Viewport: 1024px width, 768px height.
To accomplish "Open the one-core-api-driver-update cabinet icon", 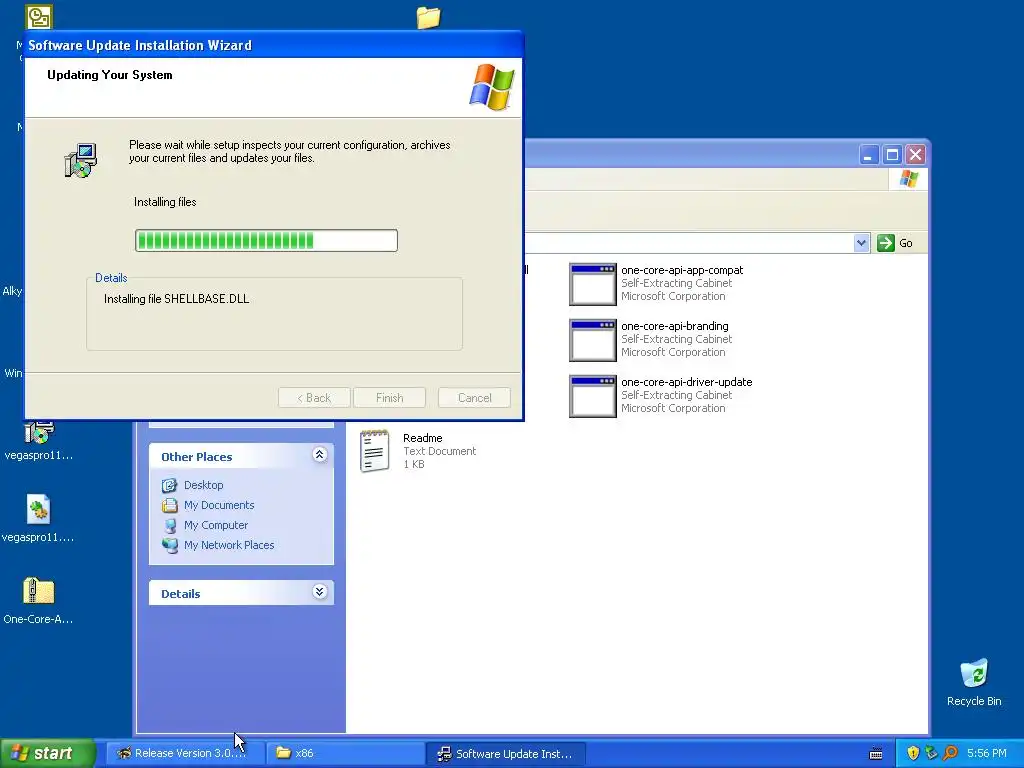I will (x=592, y=396).
